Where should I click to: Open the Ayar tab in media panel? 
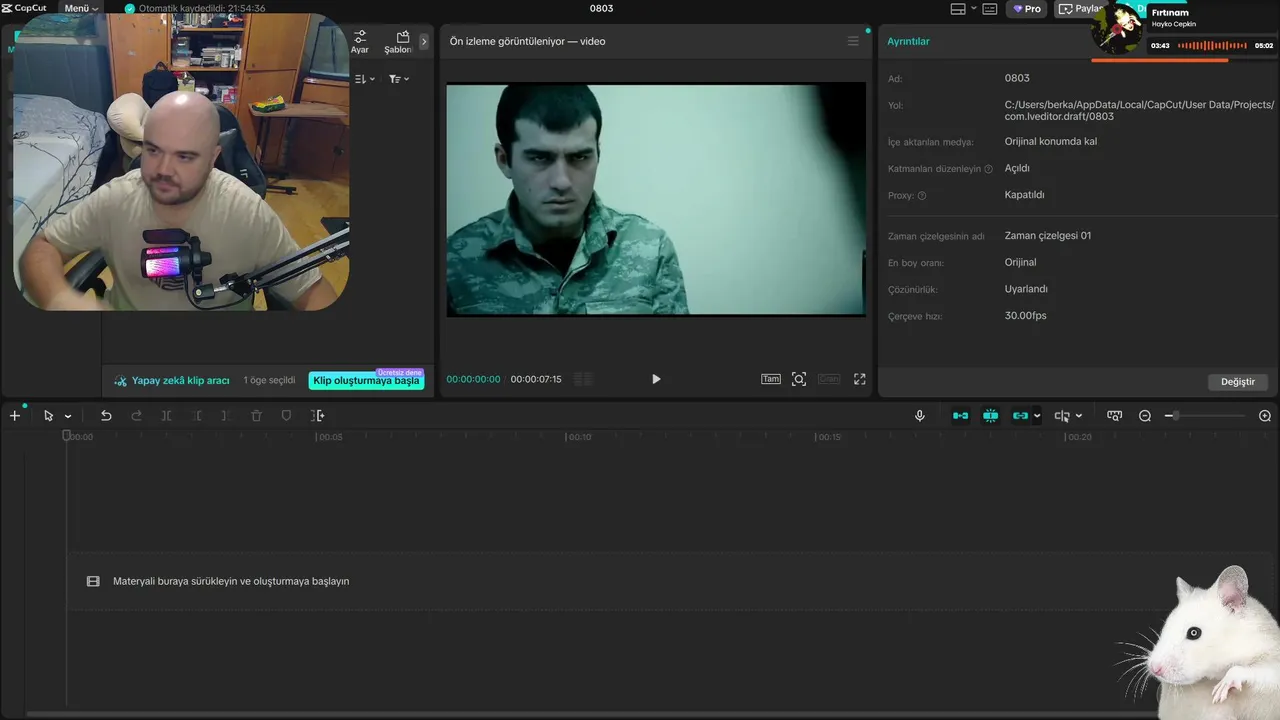click(360, 41)
